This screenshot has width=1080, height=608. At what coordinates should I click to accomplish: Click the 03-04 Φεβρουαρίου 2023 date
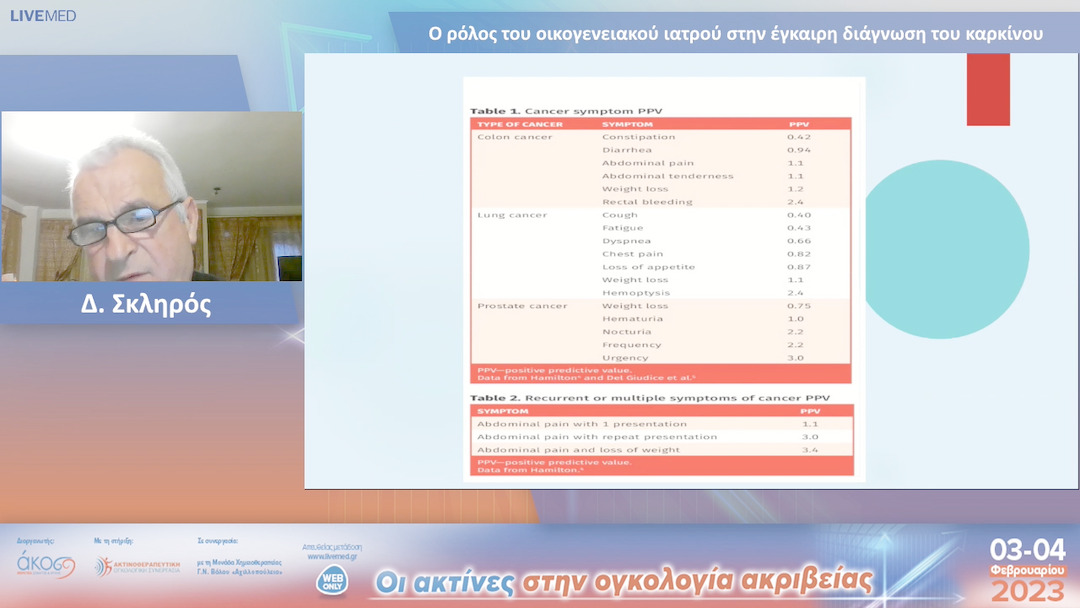tap(1027, 570)
